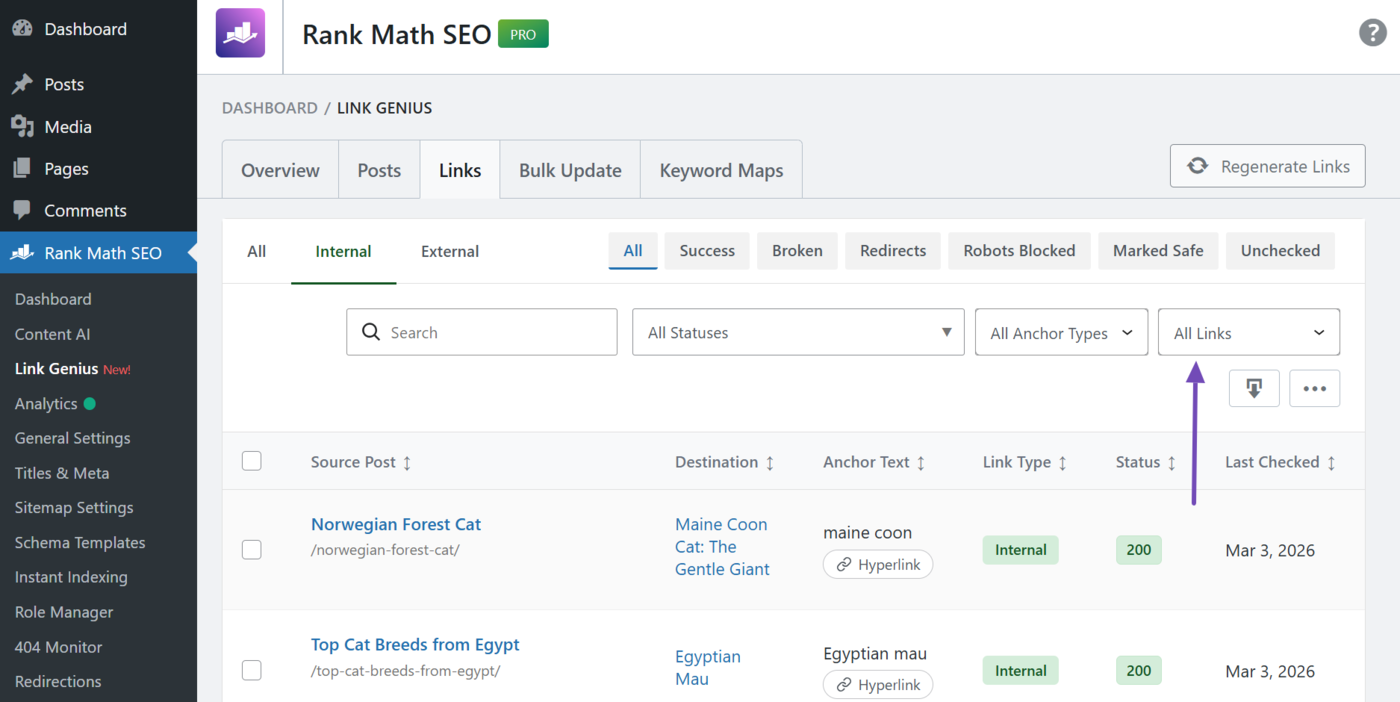Check the select-all checkbox in table header
Image resolution: width=1400 pixels, height=702 pixels.
[251, 461]
